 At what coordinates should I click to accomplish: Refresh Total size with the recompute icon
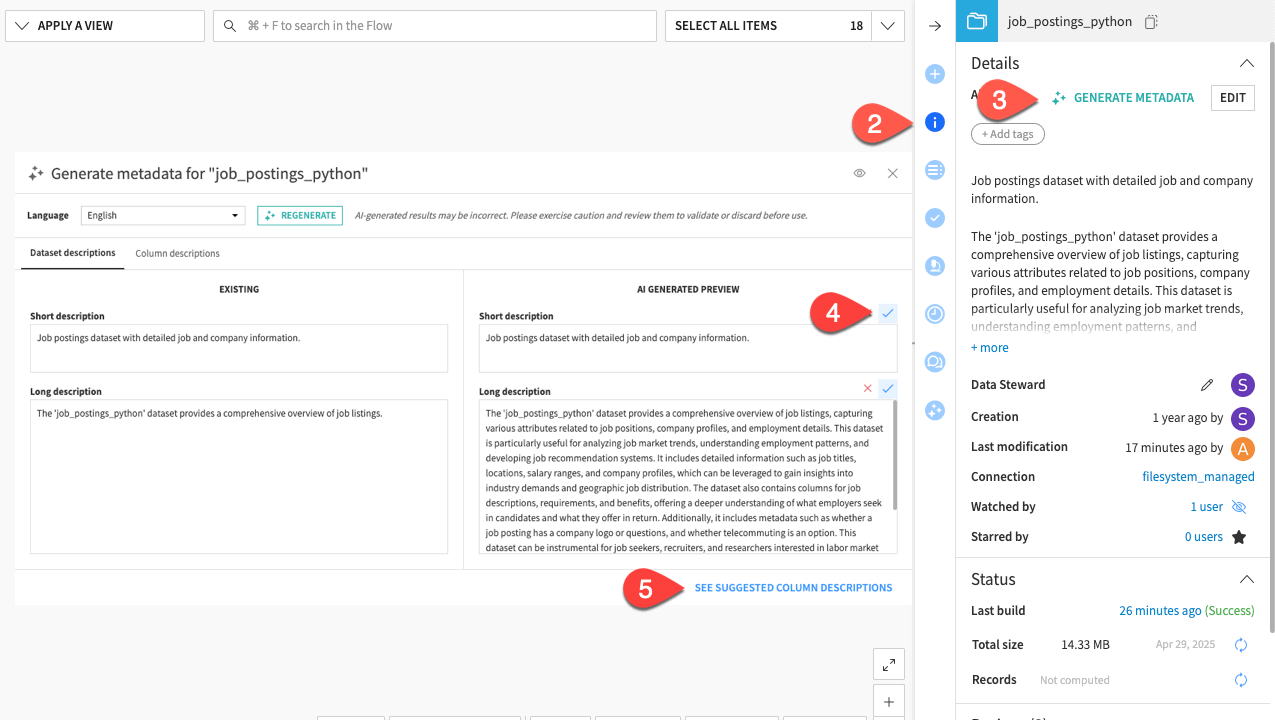pos(1241,645)
